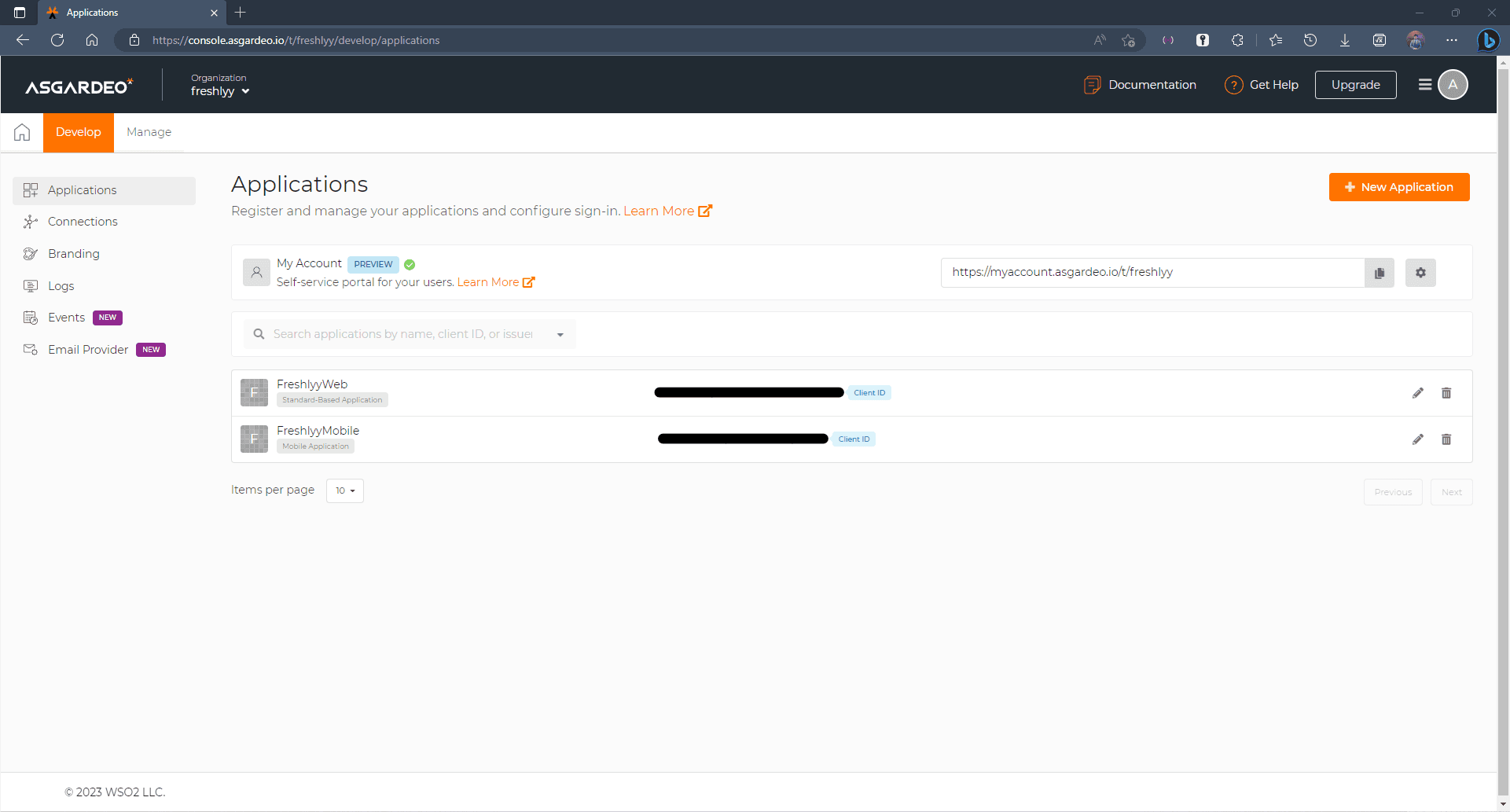The height and width of the screenshot is (812, 1510).
Task: Switch to the Manage tab
Action: (x=149, y=132)
